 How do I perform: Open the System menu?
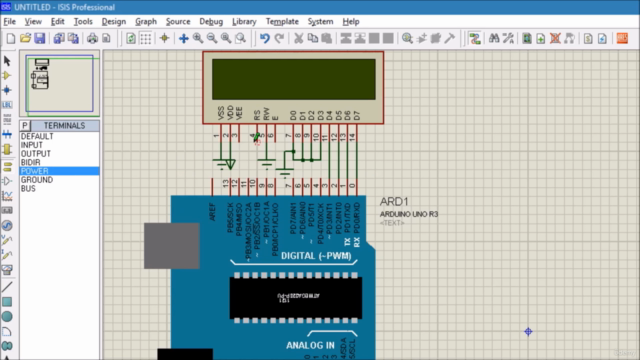pos(320,22)
